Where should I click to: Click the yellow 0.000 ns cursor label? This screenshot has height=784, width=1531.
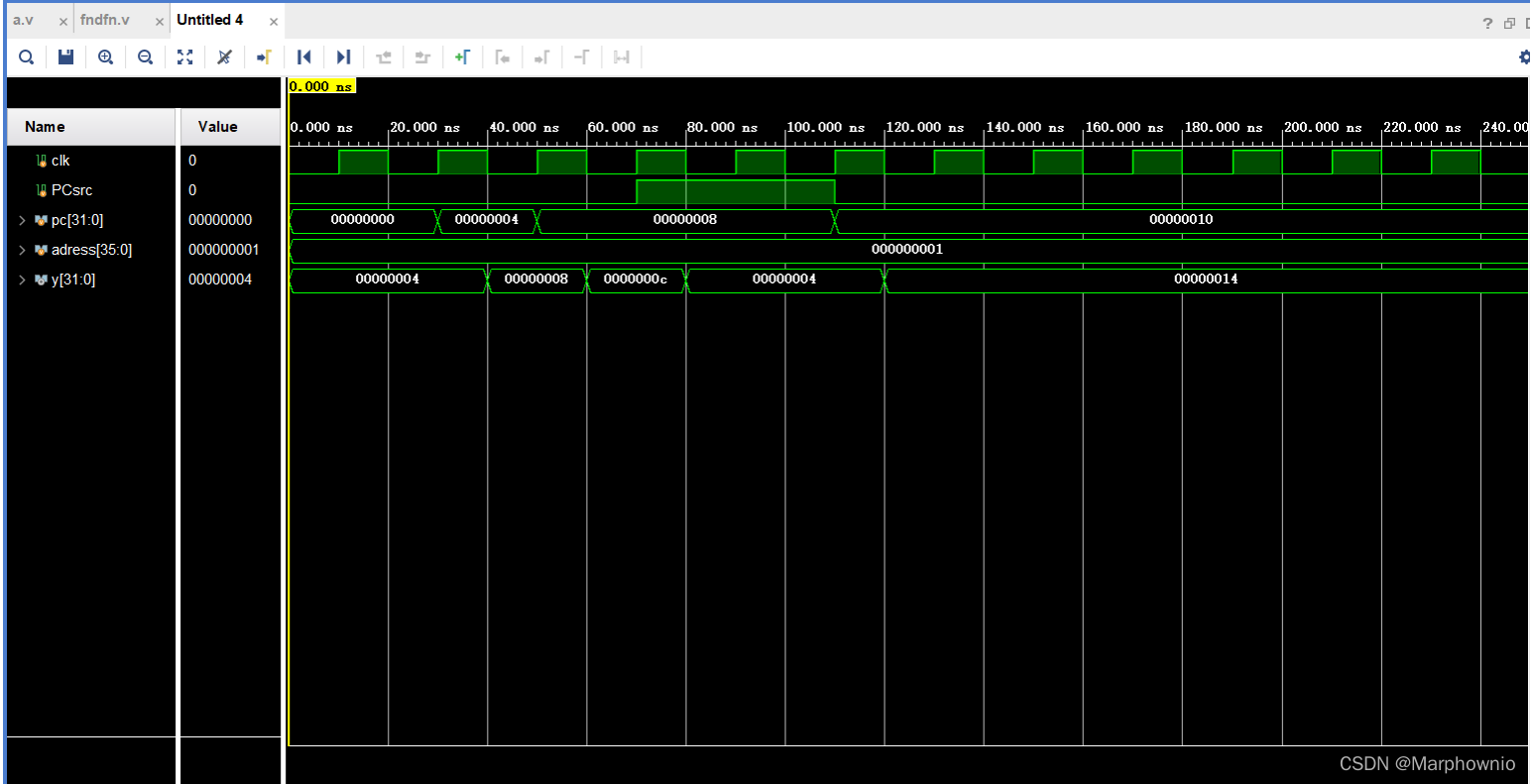pyautogui.click(x=321, y=86)
